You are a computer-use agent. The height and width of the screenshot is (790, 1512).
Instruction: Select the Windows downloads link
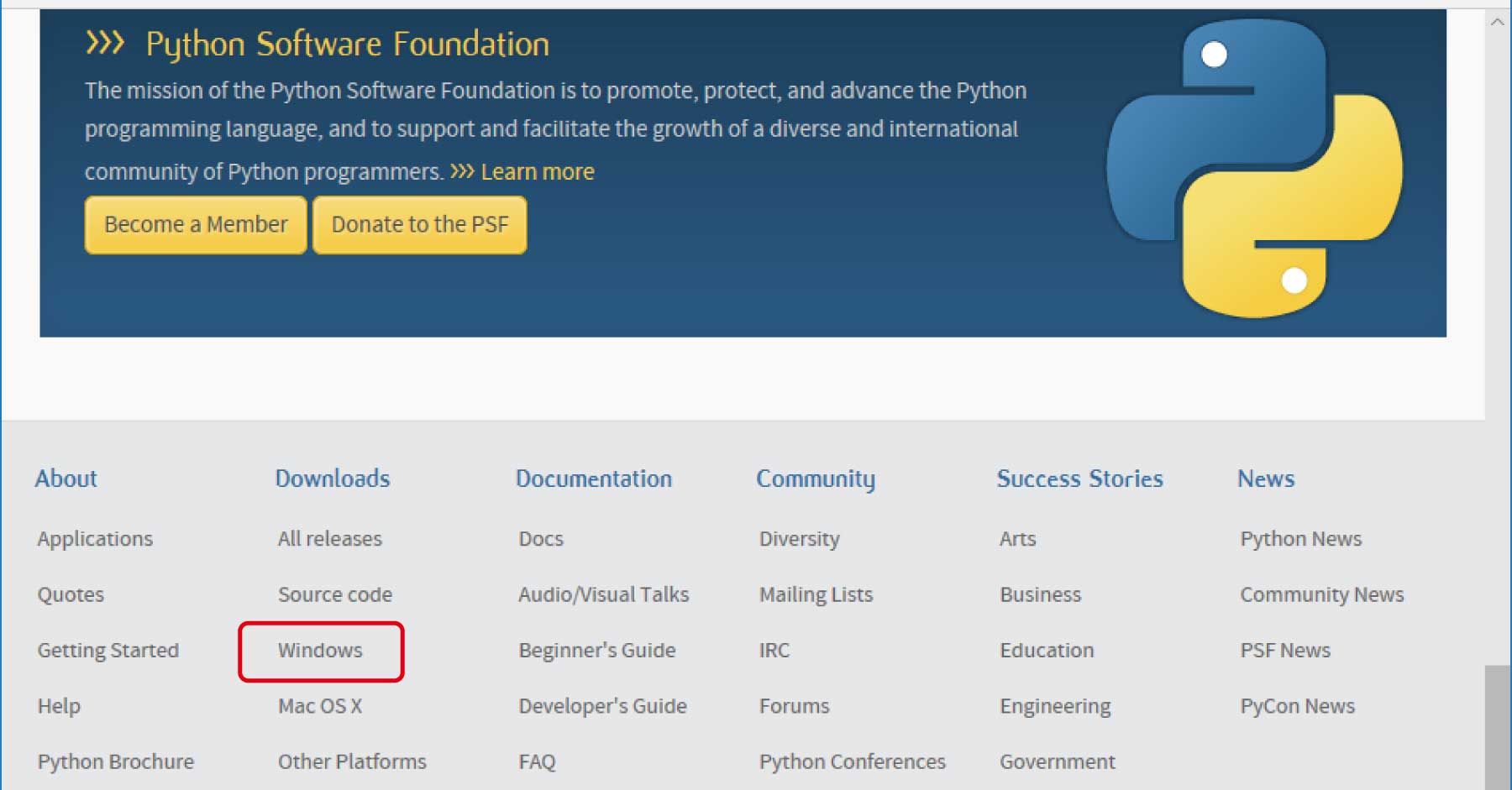tap(320, 651)
